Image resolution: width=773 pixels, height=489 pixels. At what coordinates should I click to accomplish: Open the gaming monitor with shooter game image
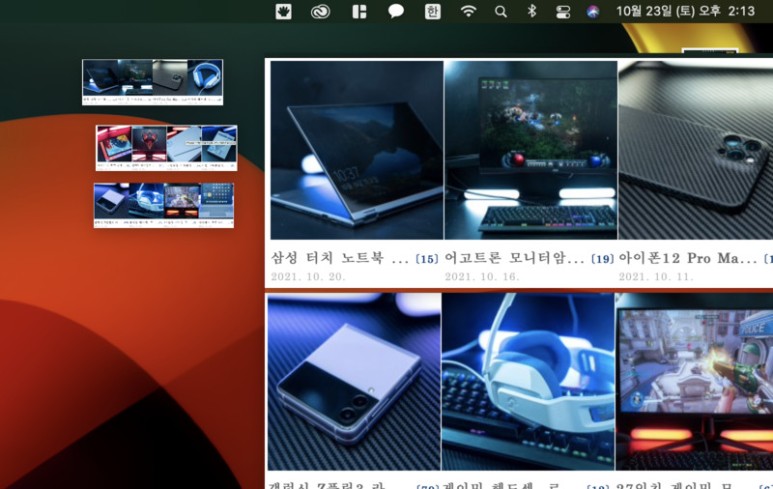tap(694, 382)
